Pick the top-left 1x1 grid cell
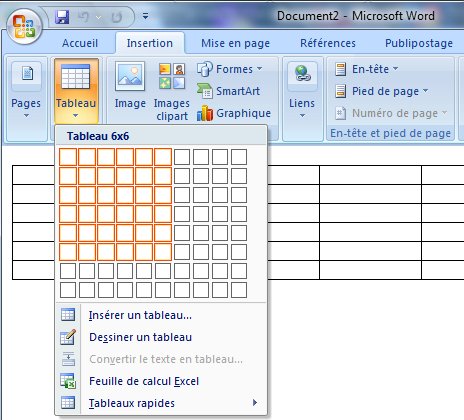The image size is (464, 420). coord(68,157)
